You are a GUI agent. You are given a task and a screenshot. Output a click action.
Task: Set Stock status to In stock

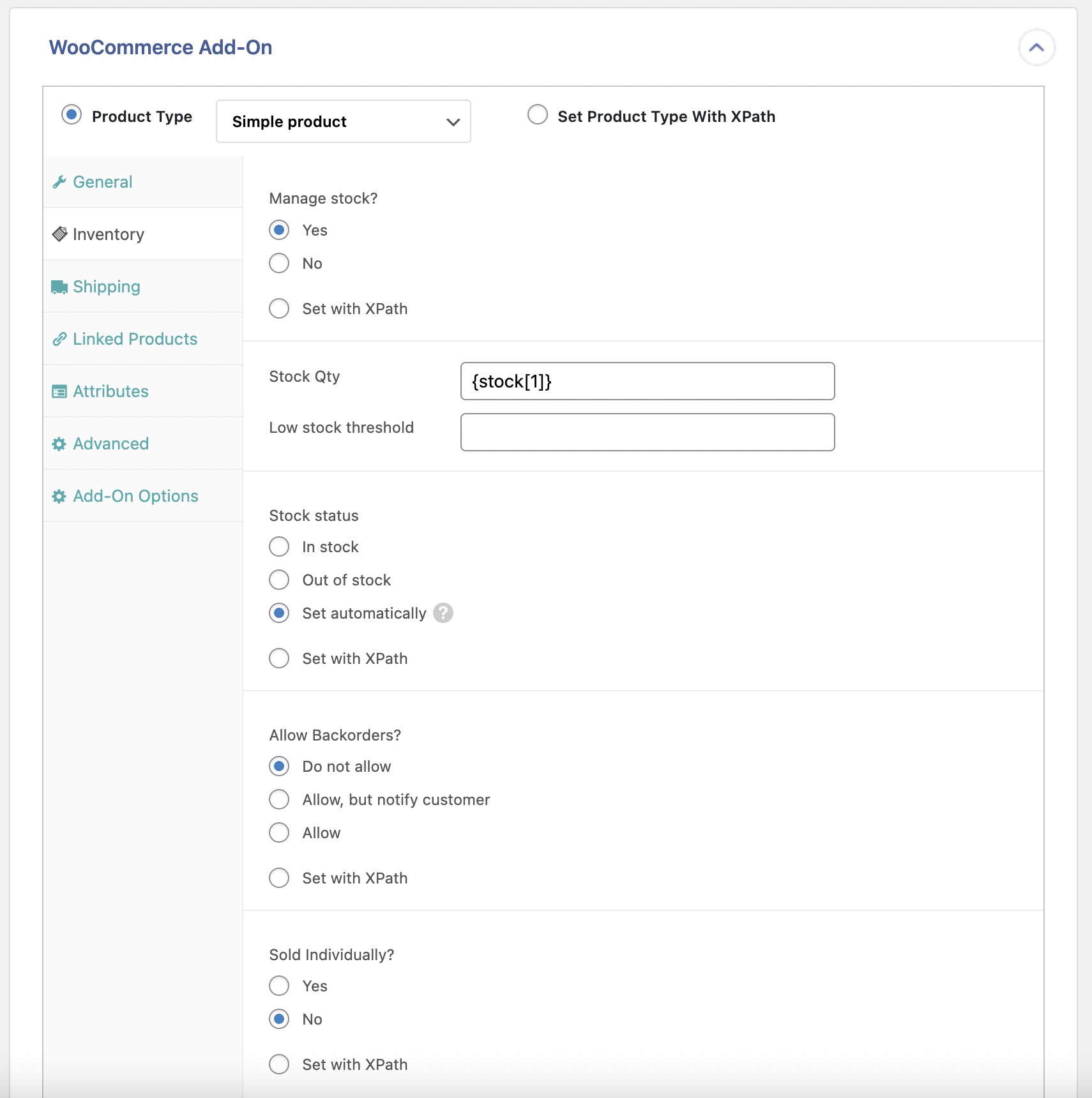[x=279, y=546]
